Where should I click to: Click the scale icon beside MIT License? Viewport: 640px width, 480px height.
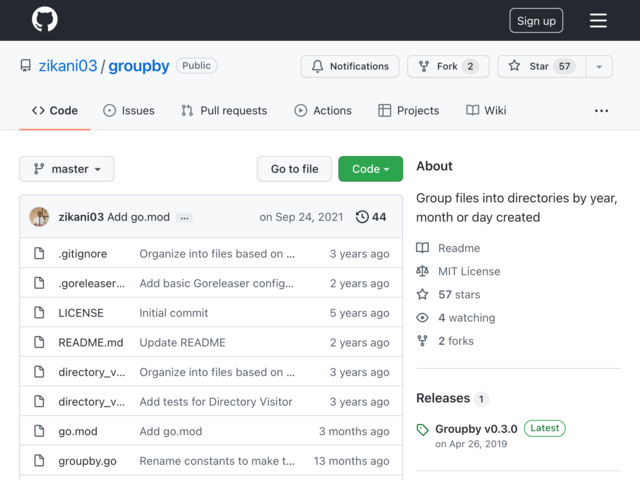coord(422,271)
